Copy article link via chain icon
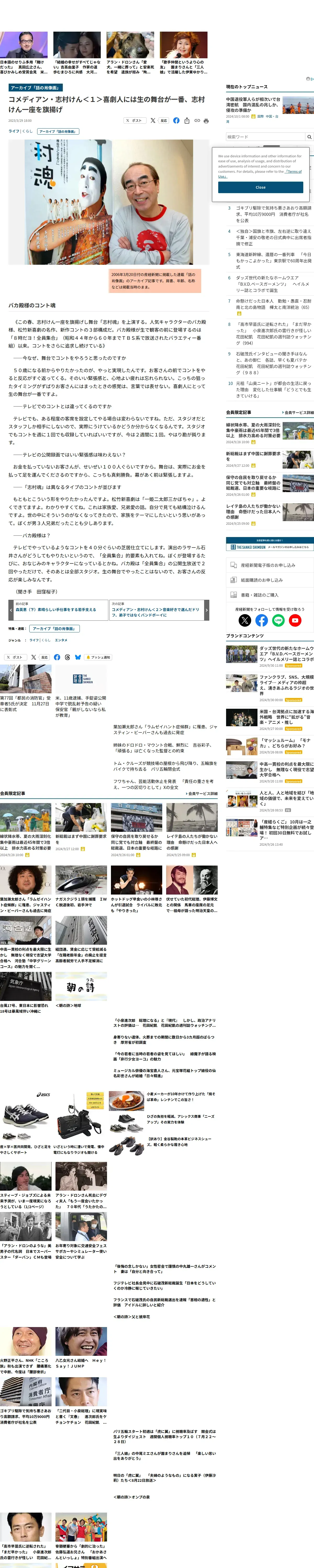This screenshot has height=1568, width=314. coord(197,120)
